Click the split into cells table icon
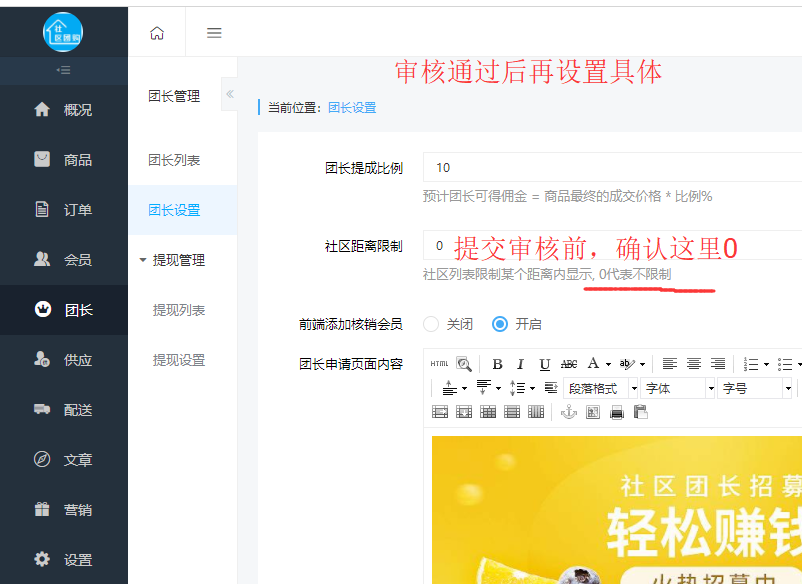802x584 pixels. click(x=488, y=412)
